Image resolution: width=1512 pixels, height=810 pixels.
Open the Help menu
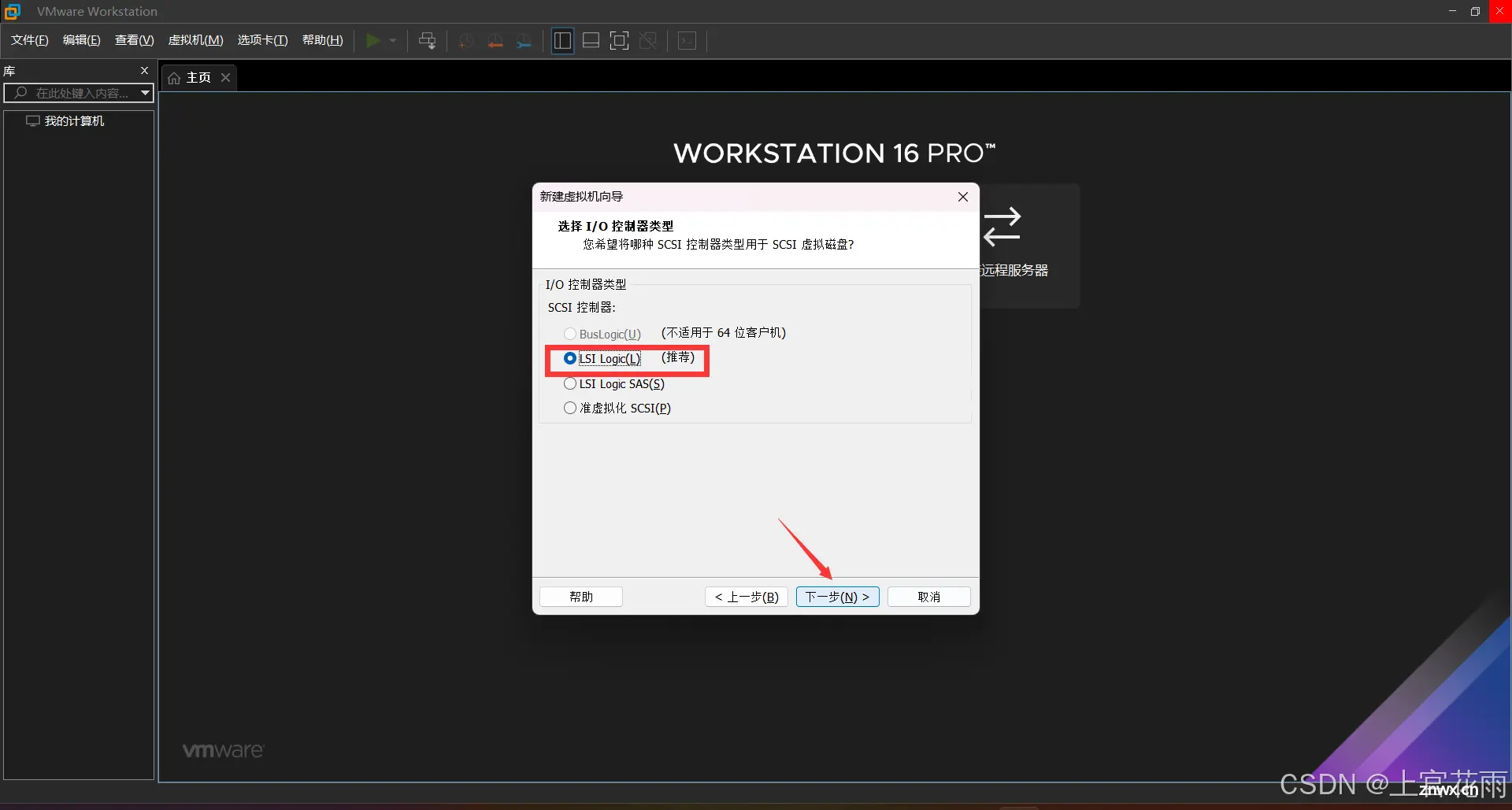tap(322, 40)
